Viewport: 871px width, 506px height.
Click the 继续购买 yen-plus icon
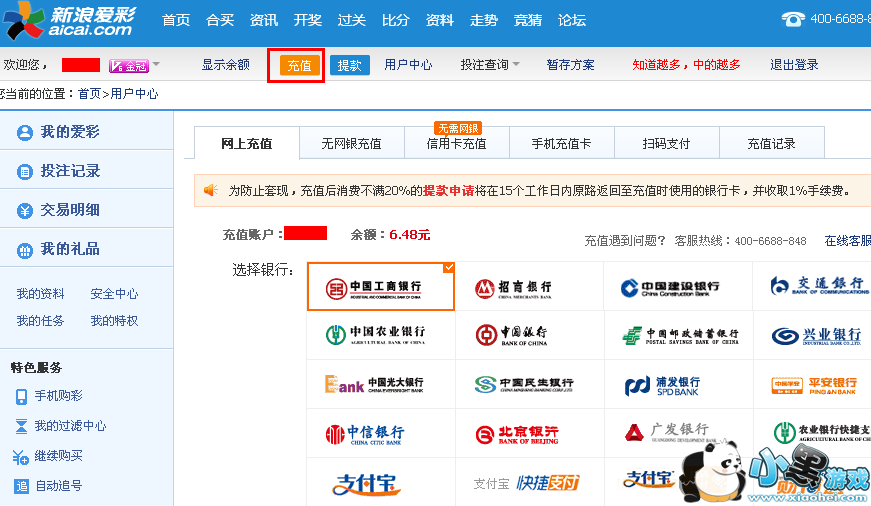tap(21, 457)
